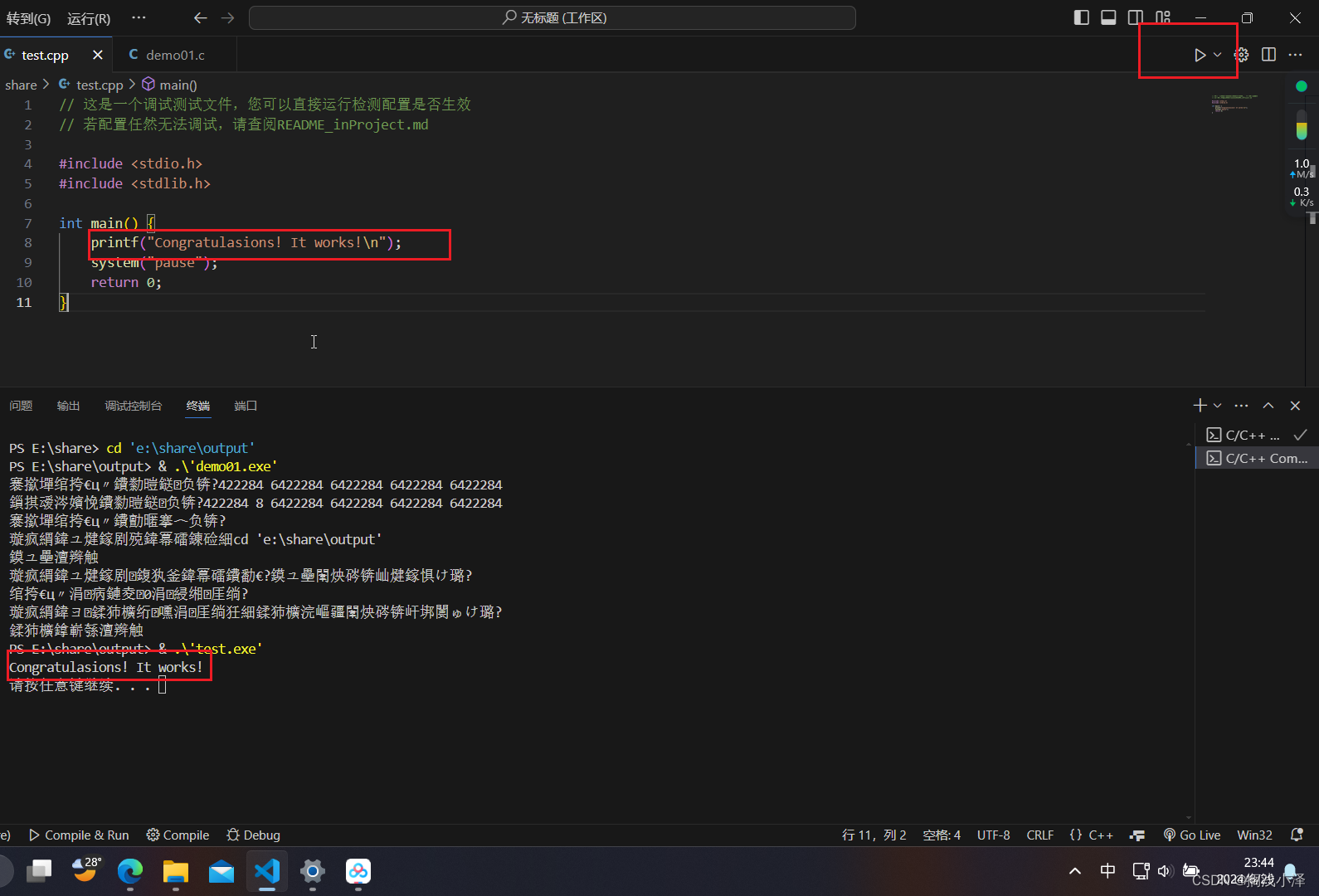Click line number 8 in the gutter
1319x896 pixels.
(x=27, y=242)
